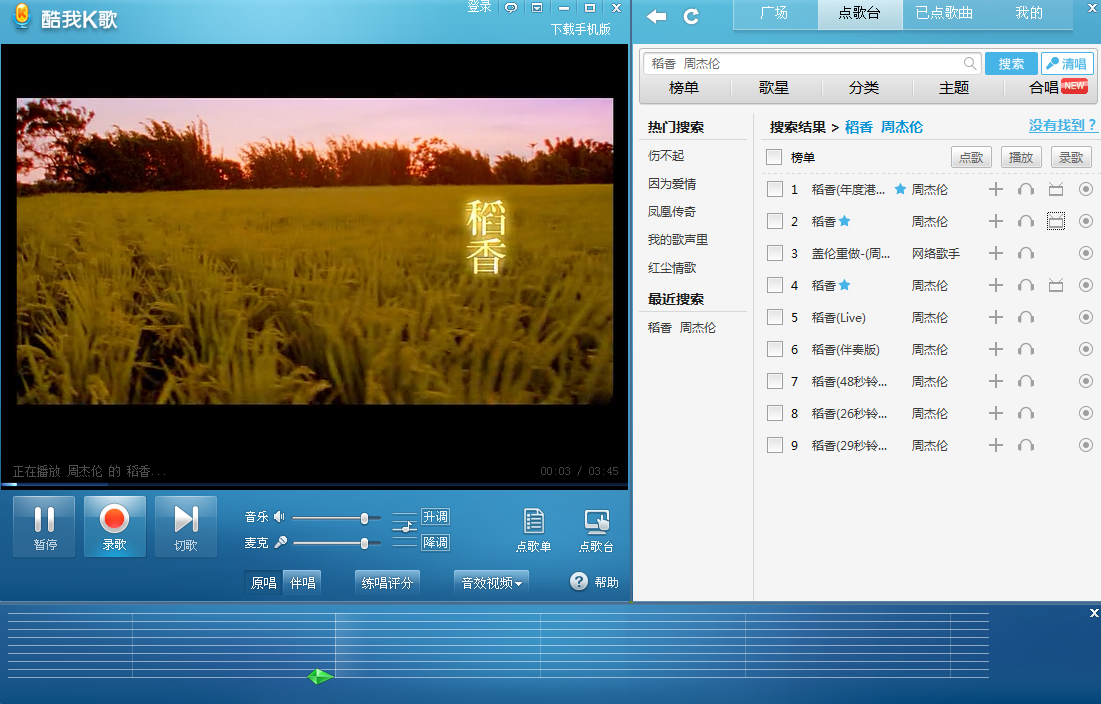Tick checkbox for 稻香(年度港... row
Viewport: 1101px width, 704px height.
774,190
